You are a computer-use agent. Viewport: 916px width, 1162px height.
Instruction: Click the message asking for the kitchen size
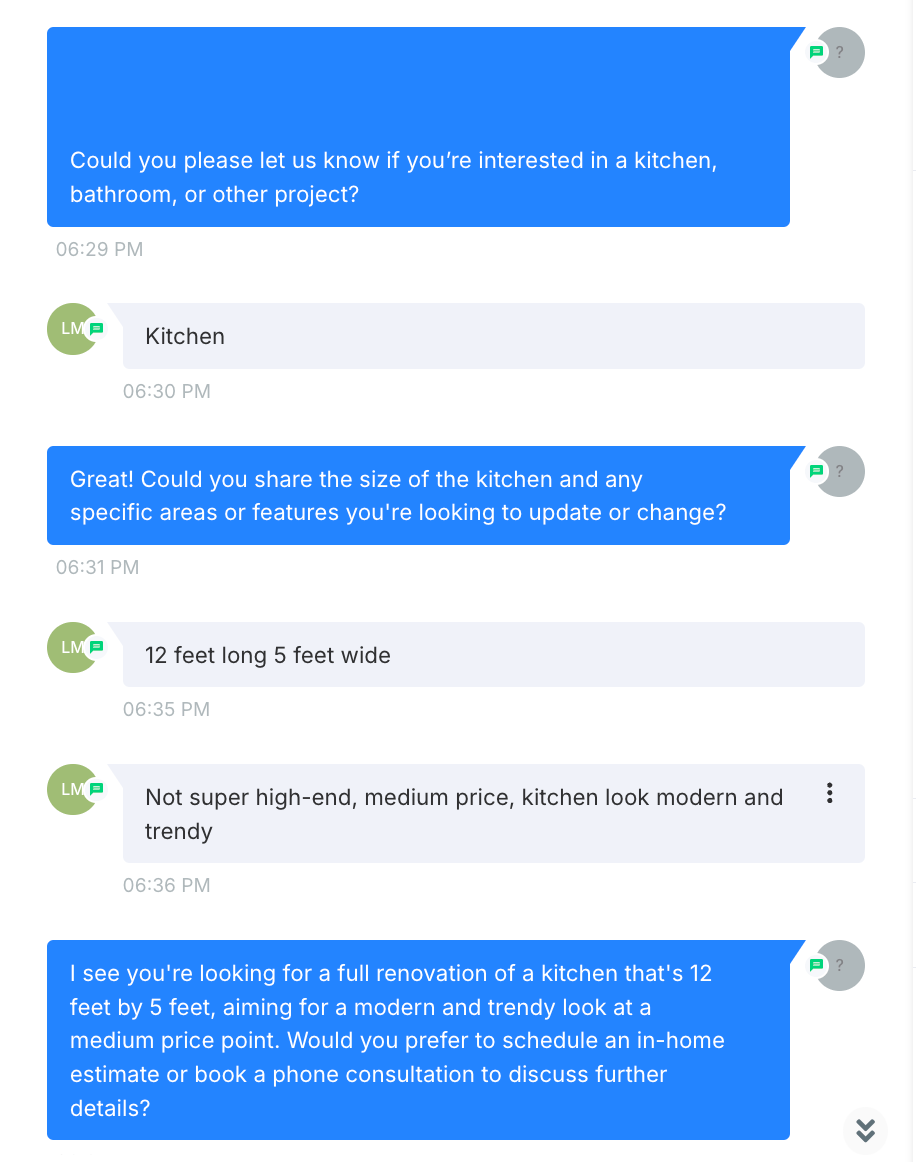click(419, 495)
